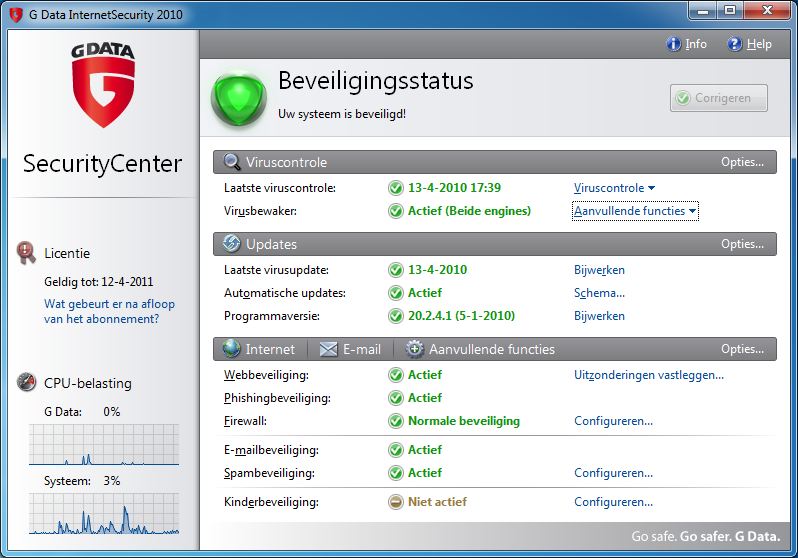This screenshot has width=798, height=558.
Task: Click the G Data shield logo in sidebar
Action: tap(103, 85)
